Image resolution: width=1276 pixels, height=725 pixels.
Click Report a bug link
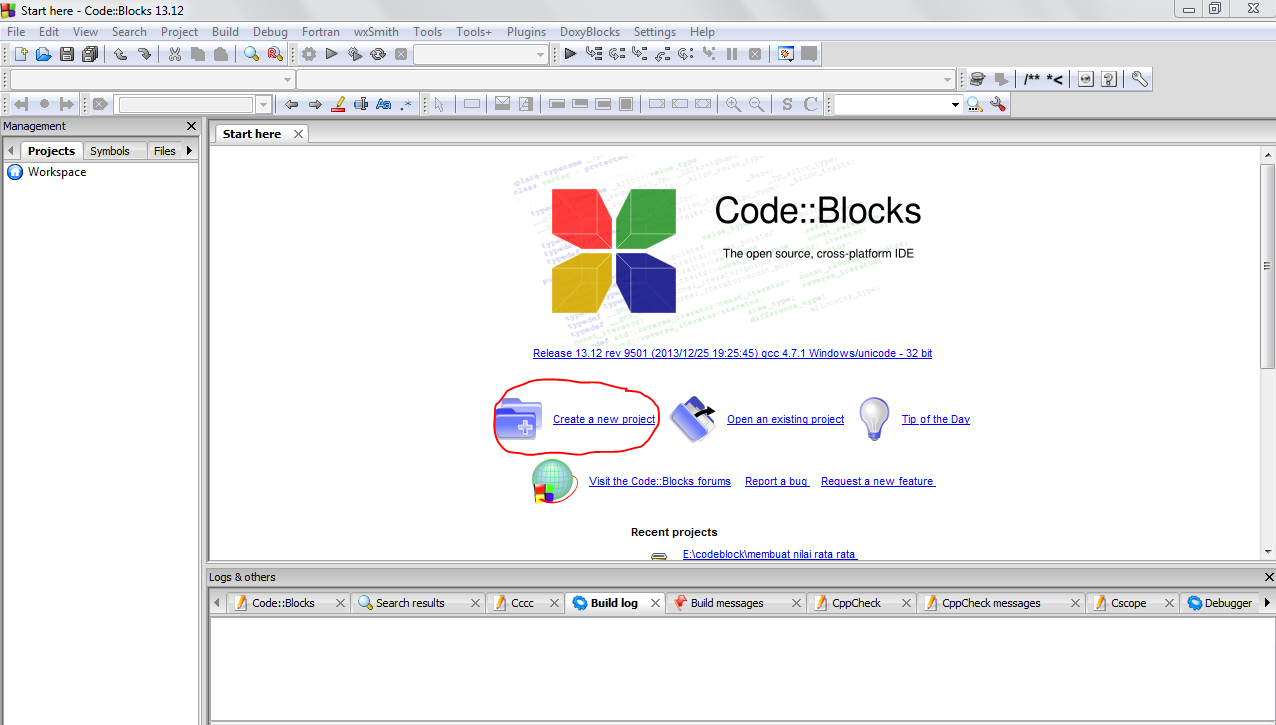(777, 482)
